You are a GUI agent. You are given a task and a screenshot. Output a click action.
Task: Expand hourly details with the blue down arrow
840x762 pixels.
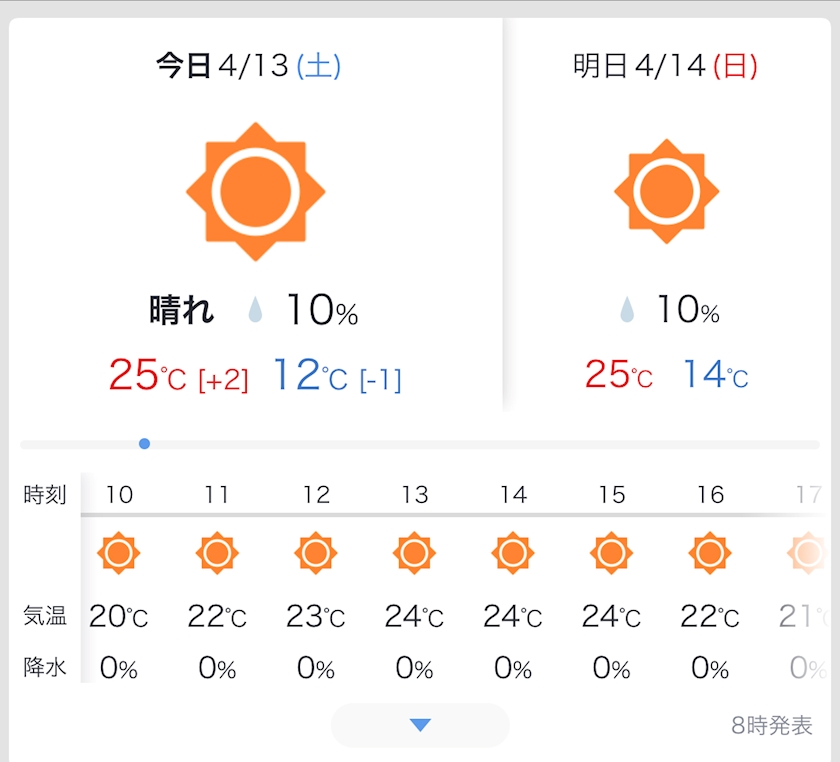[420, 725]
